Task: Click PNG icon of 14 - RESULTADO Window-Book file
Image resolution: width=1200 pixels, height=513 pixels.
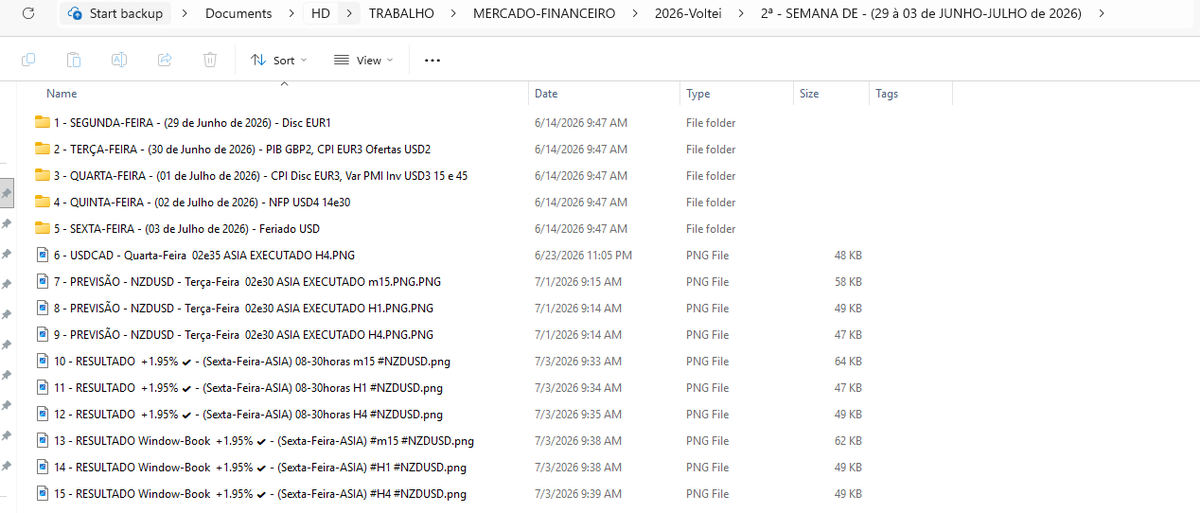Action: (42, 467)
